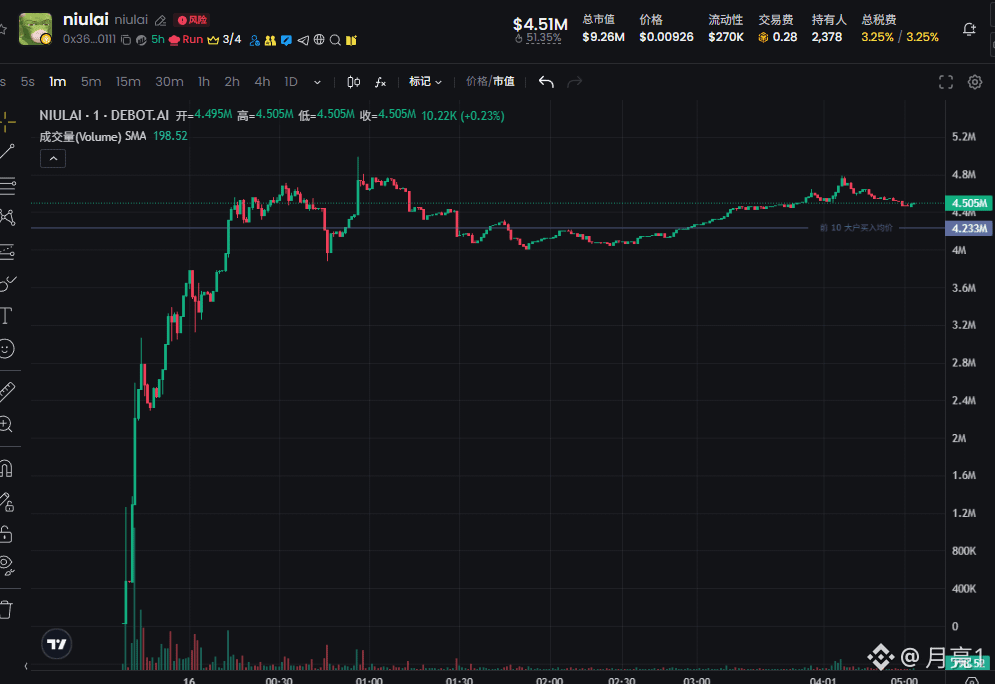Screen dimensions: 995x684
Task: Toggle magnet mode in the sidebar
Action: click(x=6, y=468)
